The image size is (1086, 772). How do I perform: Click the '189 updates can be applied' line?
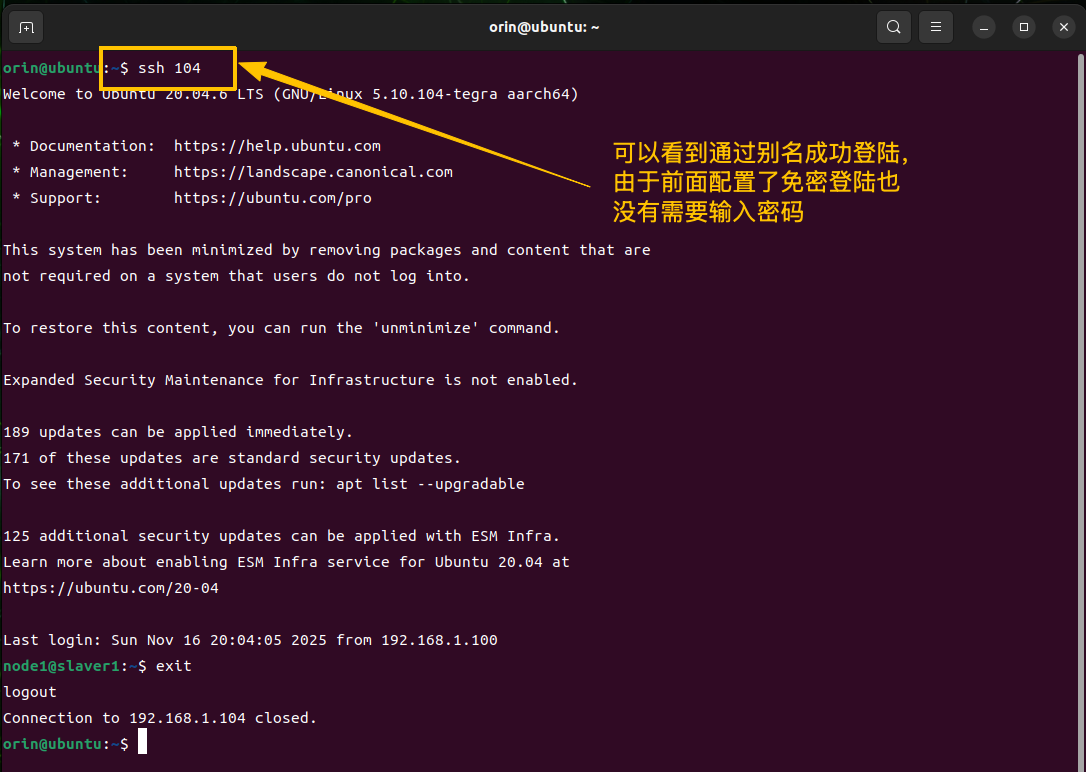click(178, 432)
